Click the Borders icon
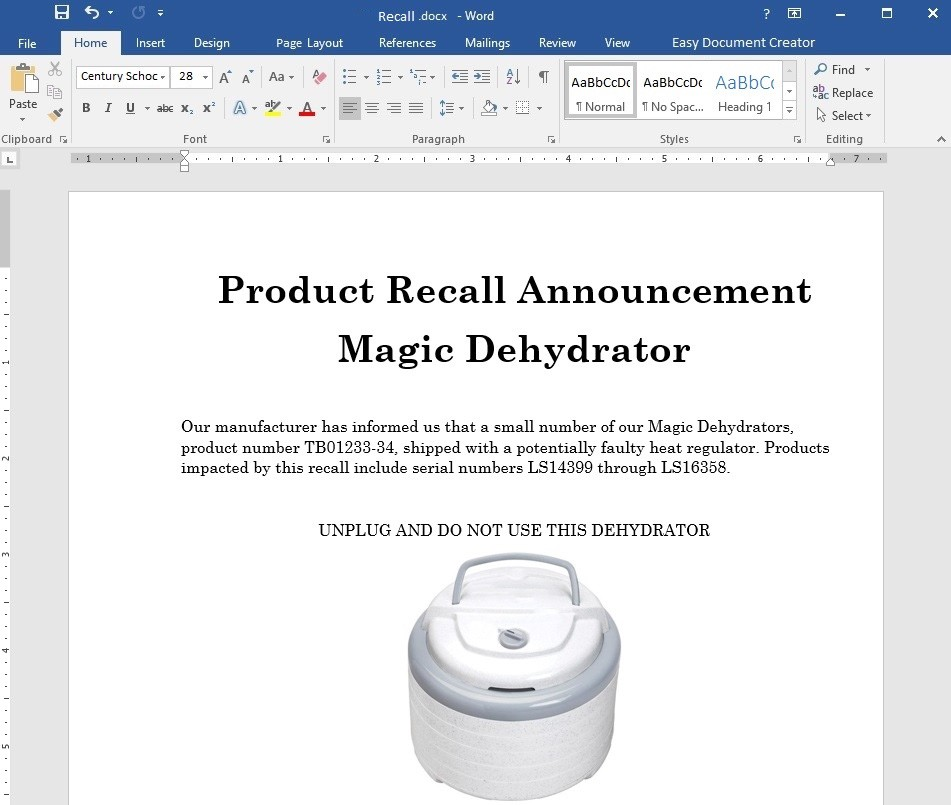The width and height of the screenshot is (951, 805). pos(522,108)
